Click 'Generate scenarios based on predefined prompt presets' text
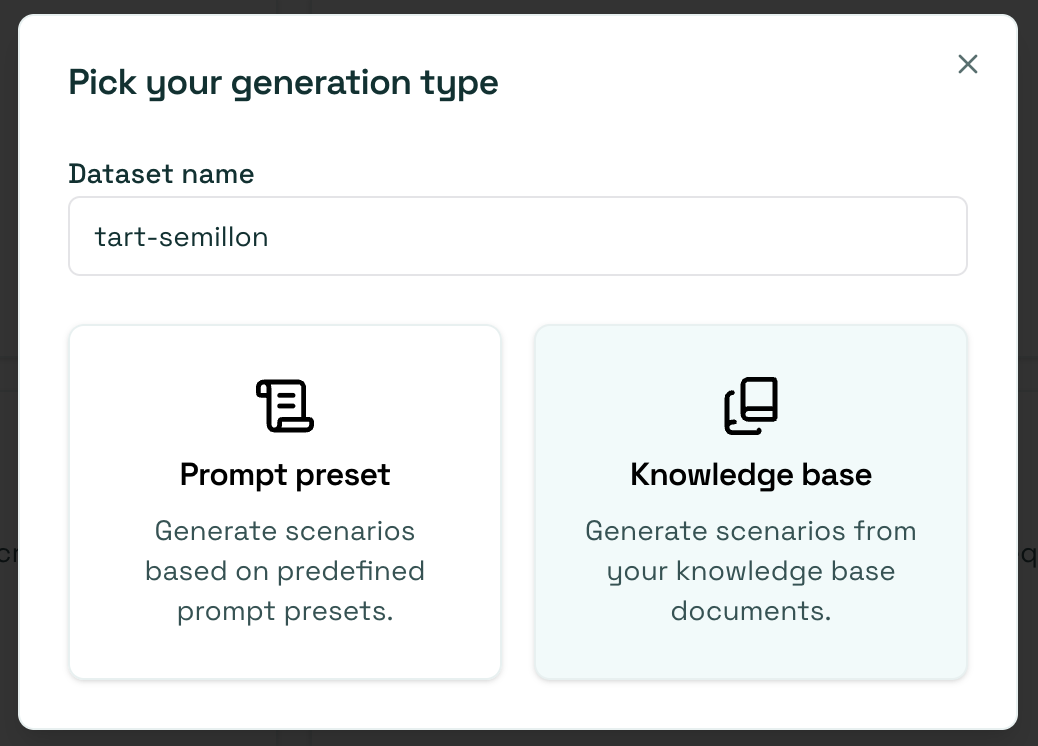 pyautogui.click(x=285, y=571)
